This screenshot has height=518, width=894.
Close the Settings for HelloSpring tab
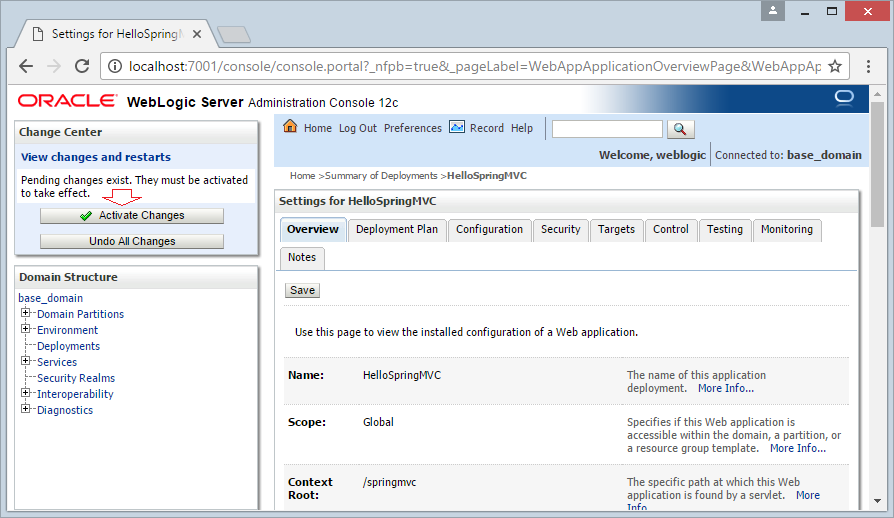click(x=197, y=34)
